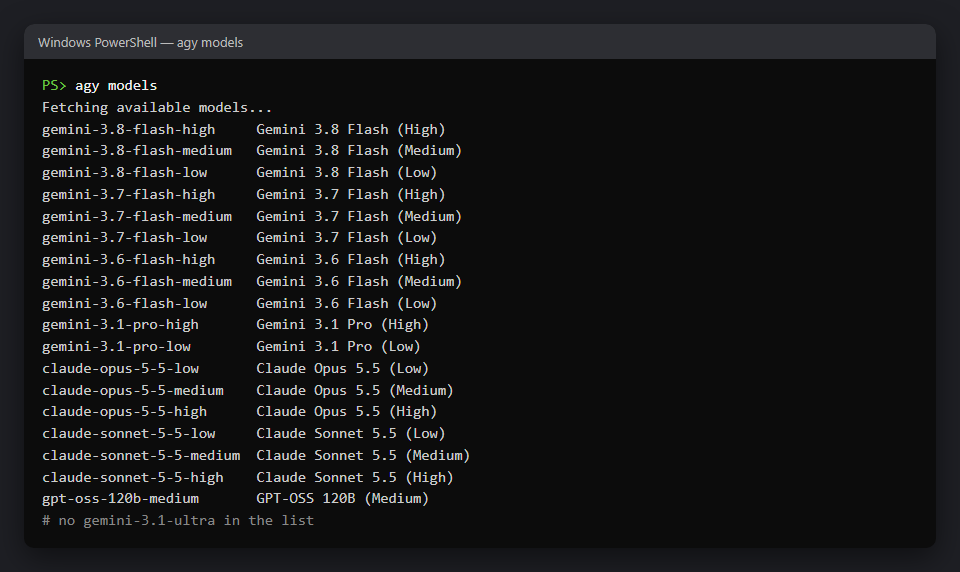
Task: Click the display name 'Gemini 3.8 Flash (Medium)'
Action: click(359, 151)
